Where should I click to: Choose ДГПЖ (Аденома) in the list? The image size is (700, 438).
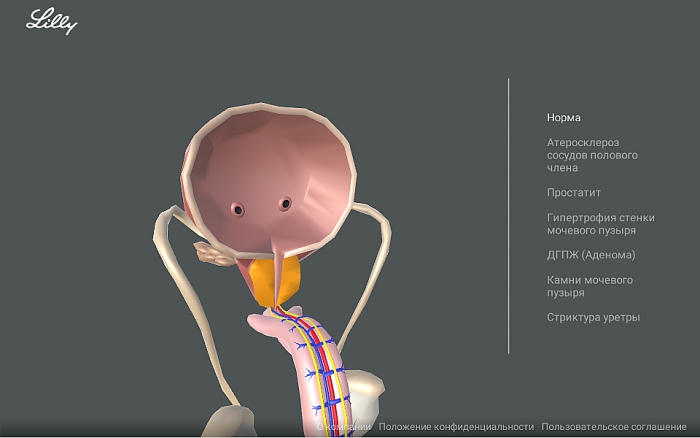(x=591, y=255)
